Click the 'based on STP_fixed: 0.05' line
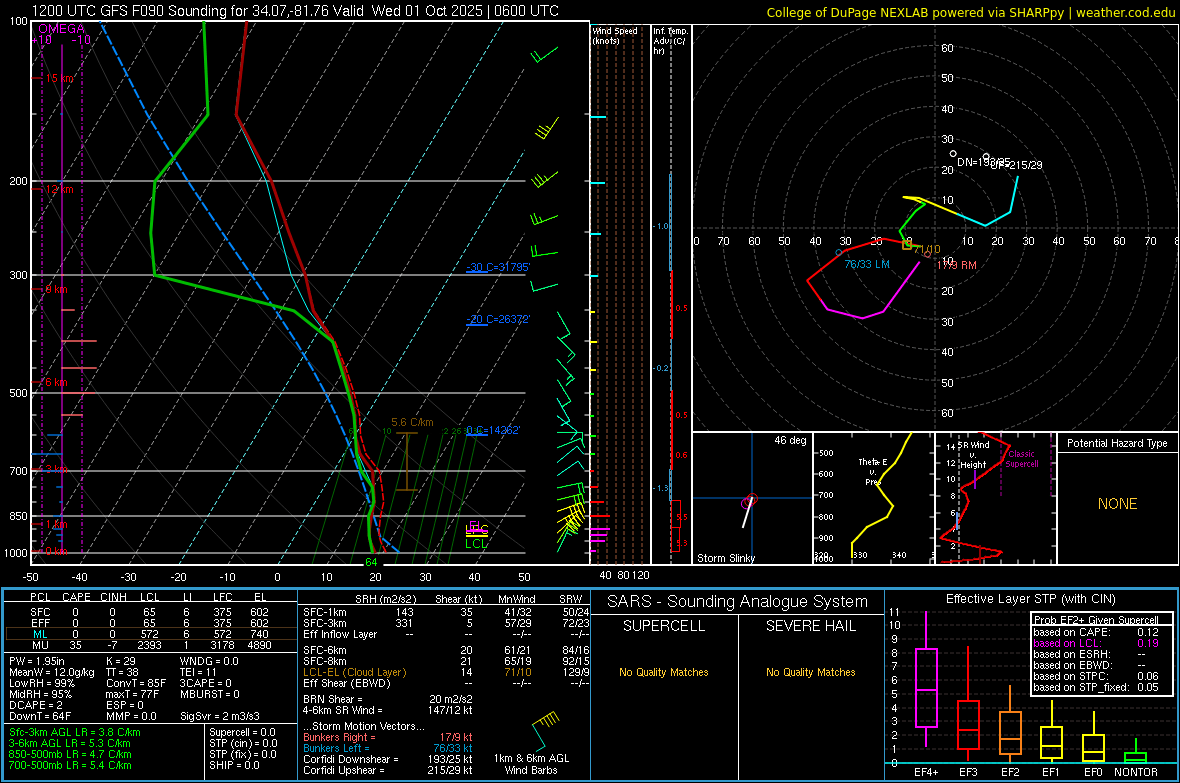 [x=1096, y=687]
